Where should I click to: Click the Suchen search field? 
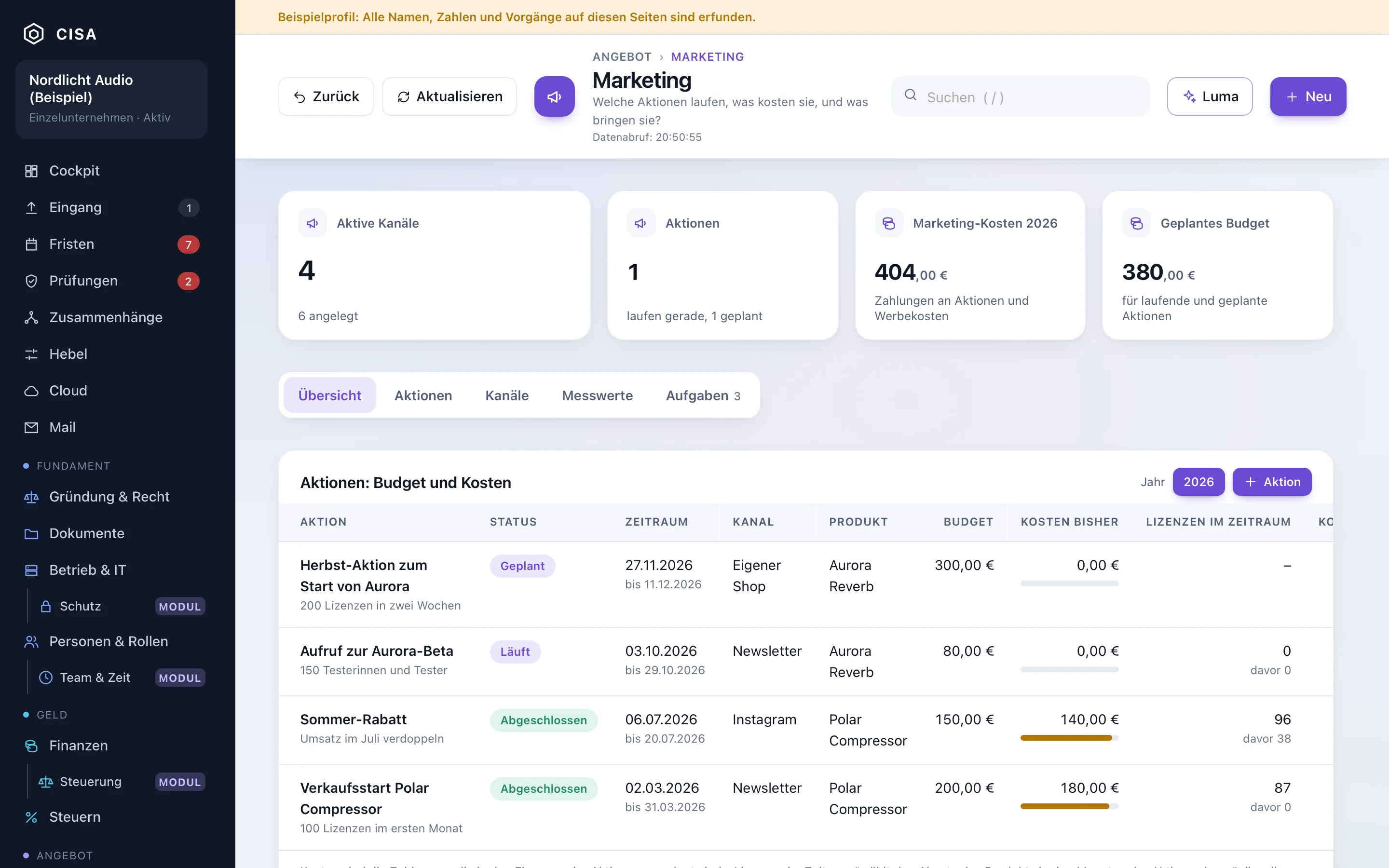coord(1020,96)
